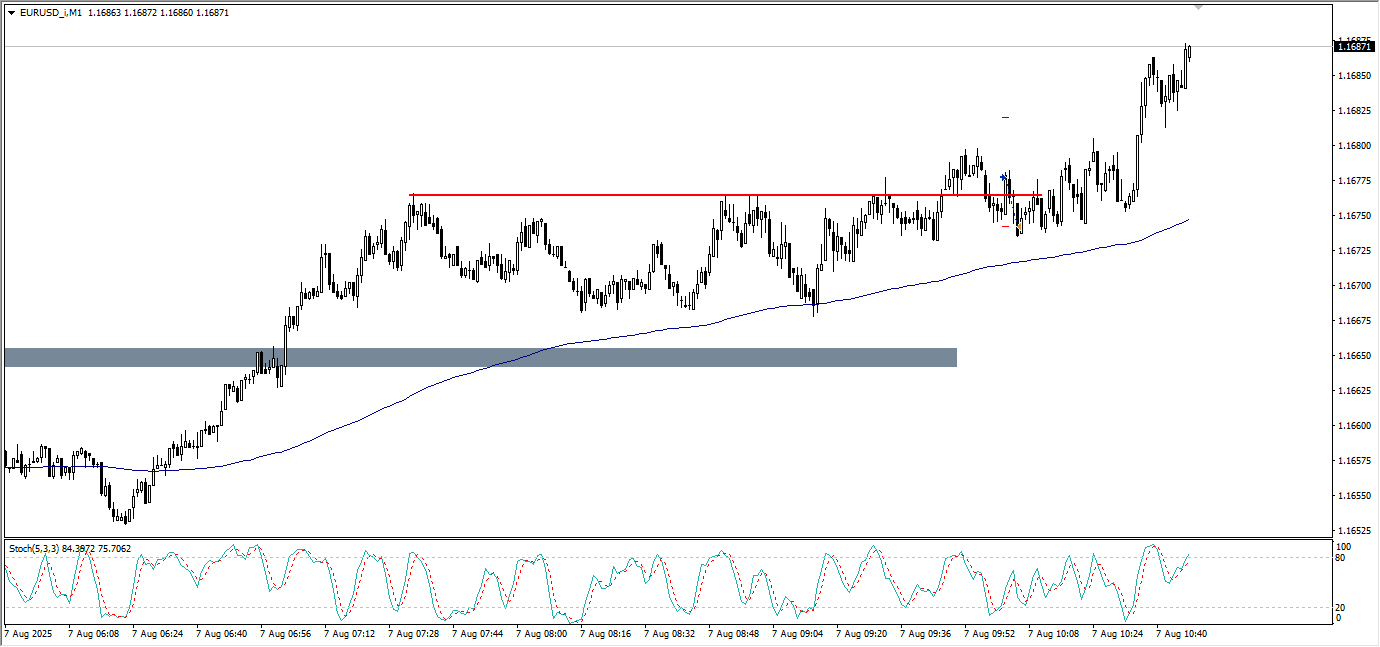Click the black current price label 1.16871
1380x647 pixels.
1354,47
